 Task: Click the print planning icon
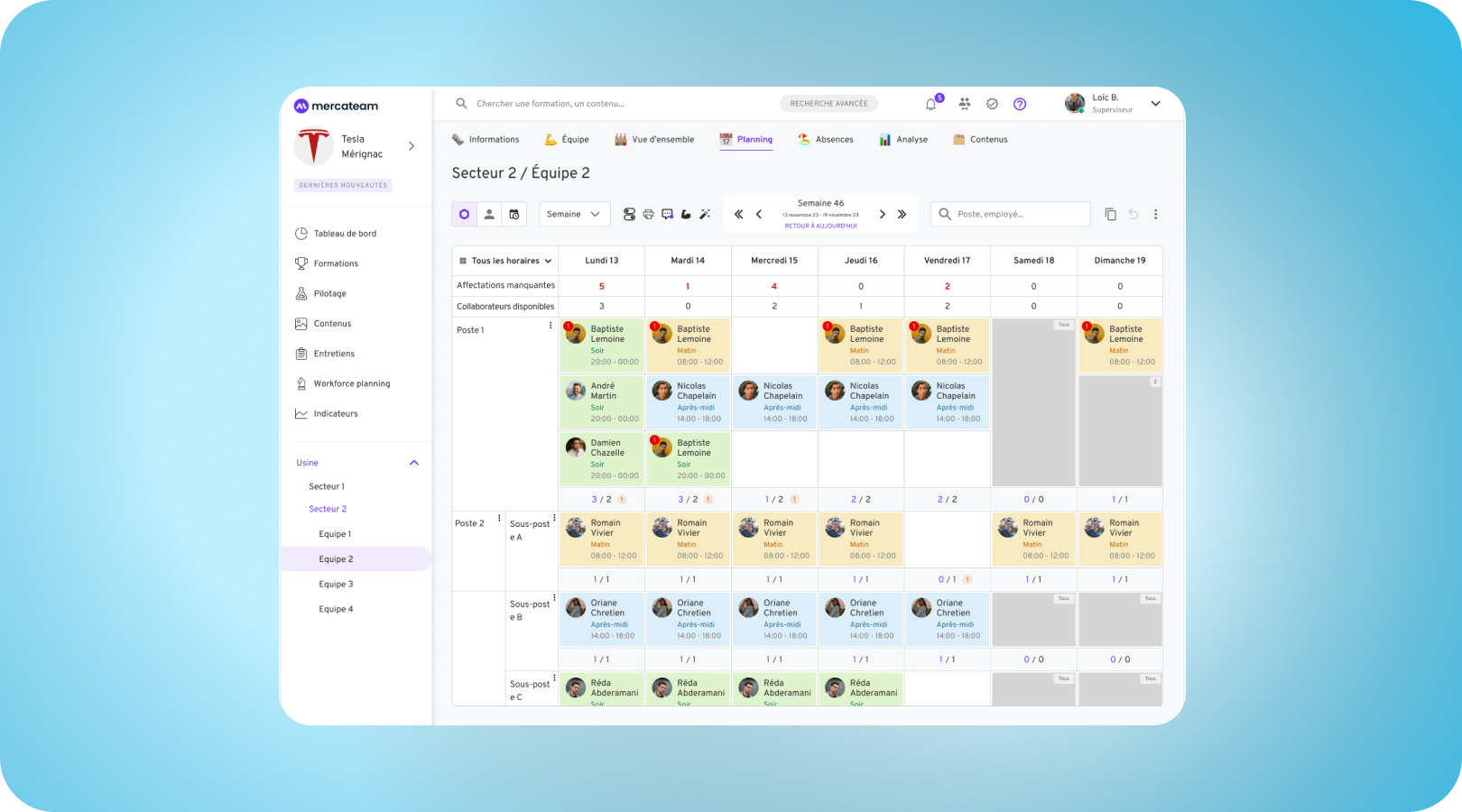coord(648,215)
